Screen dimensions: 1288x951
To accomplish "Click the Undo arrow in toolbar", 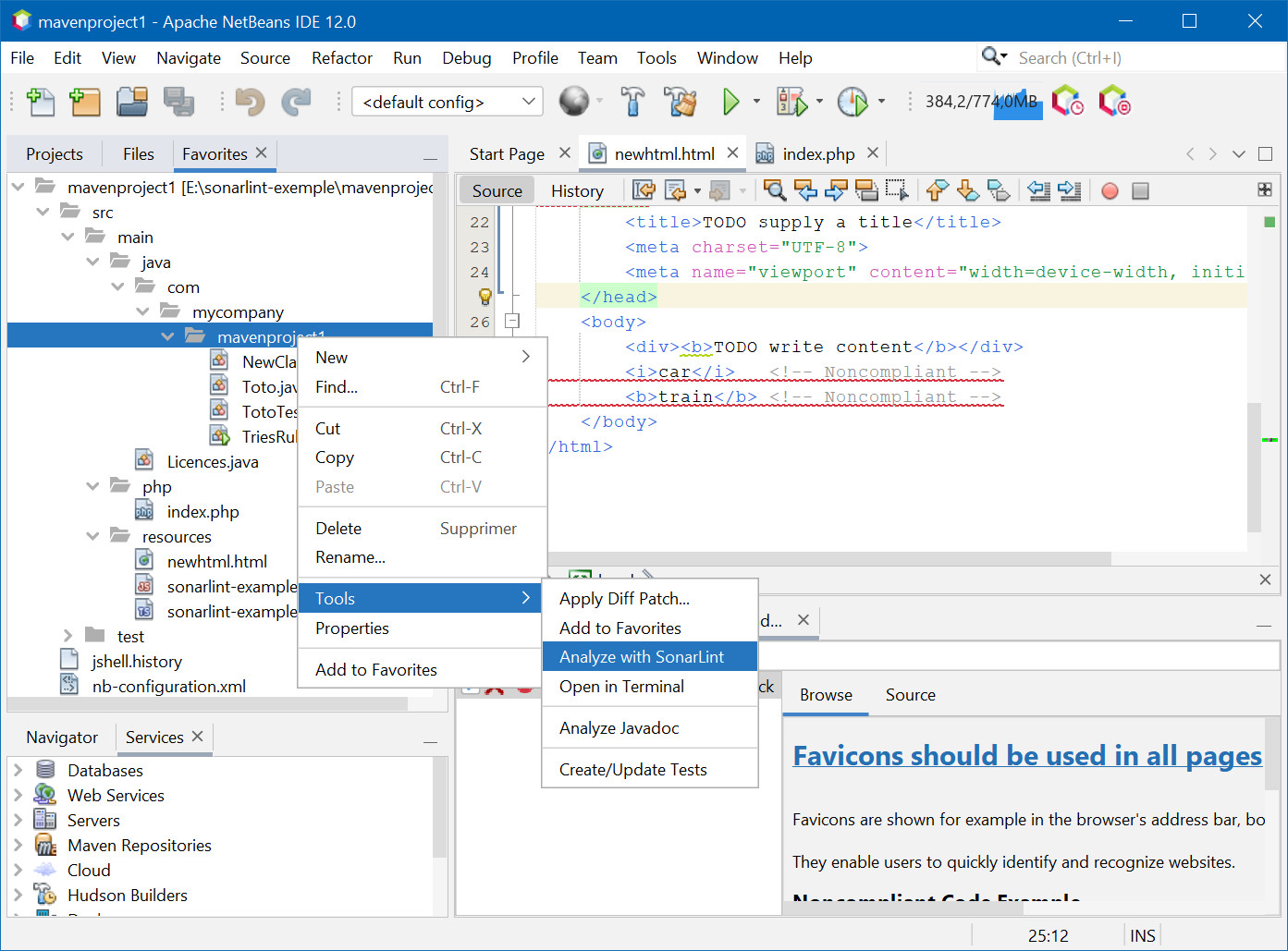I will (250, 102).
